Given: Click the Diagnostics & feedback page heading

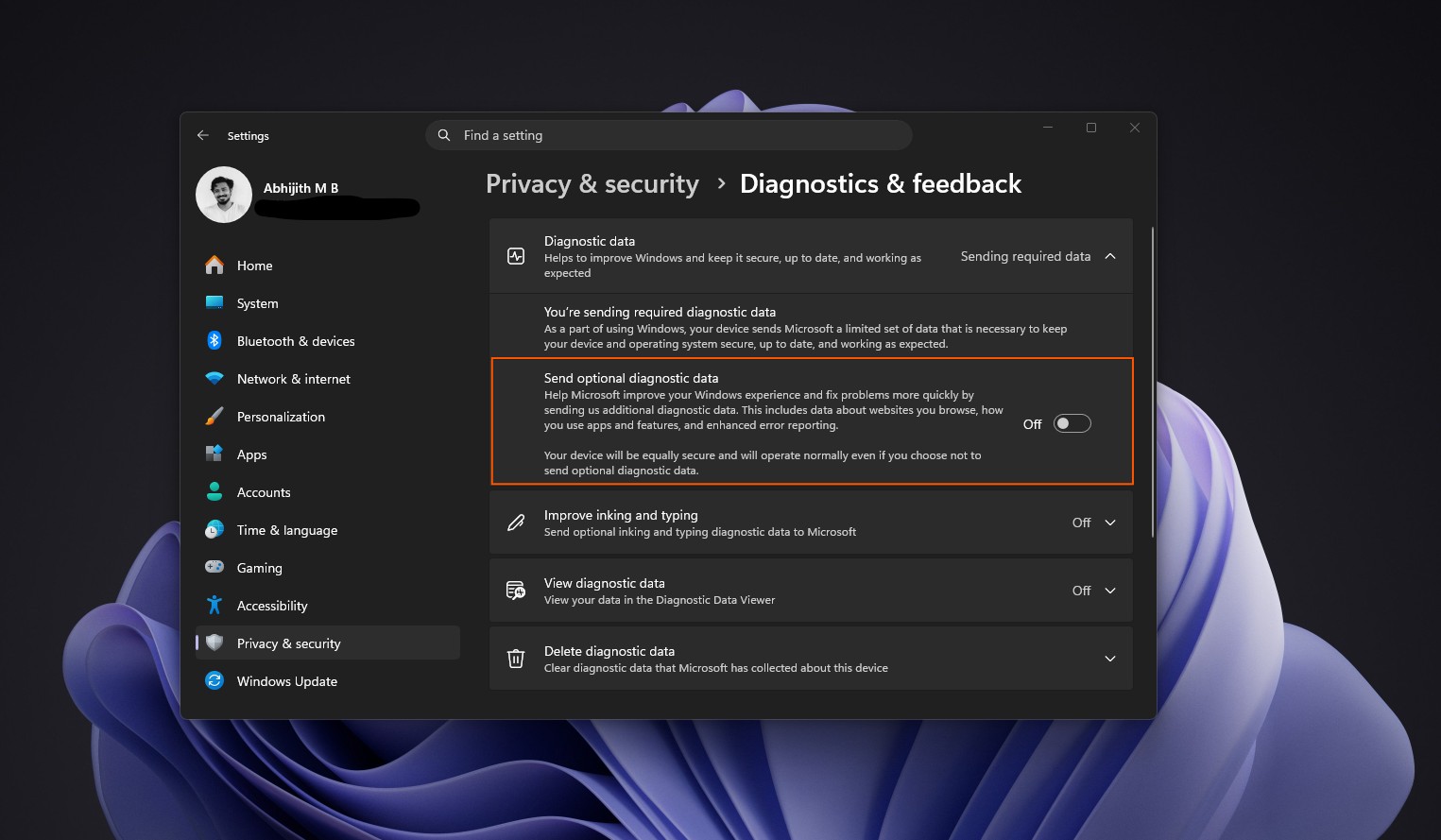Looking at the screenshot, I should 881,184.
